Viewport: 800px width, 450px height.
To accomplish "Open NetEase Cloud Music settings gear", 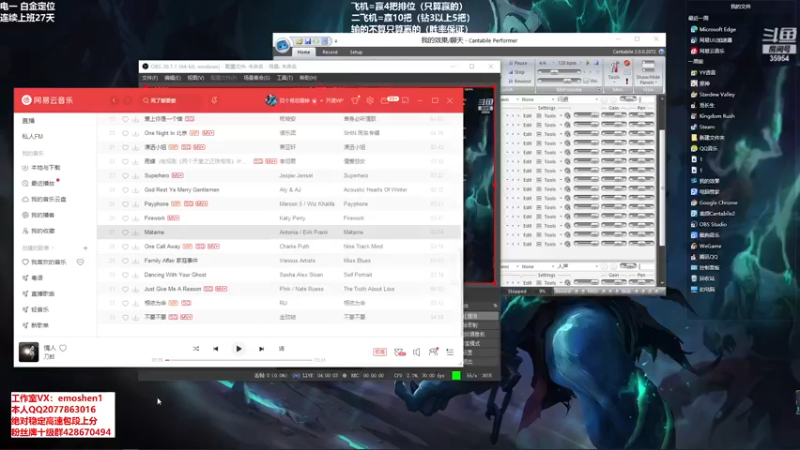I will (370, 101).
